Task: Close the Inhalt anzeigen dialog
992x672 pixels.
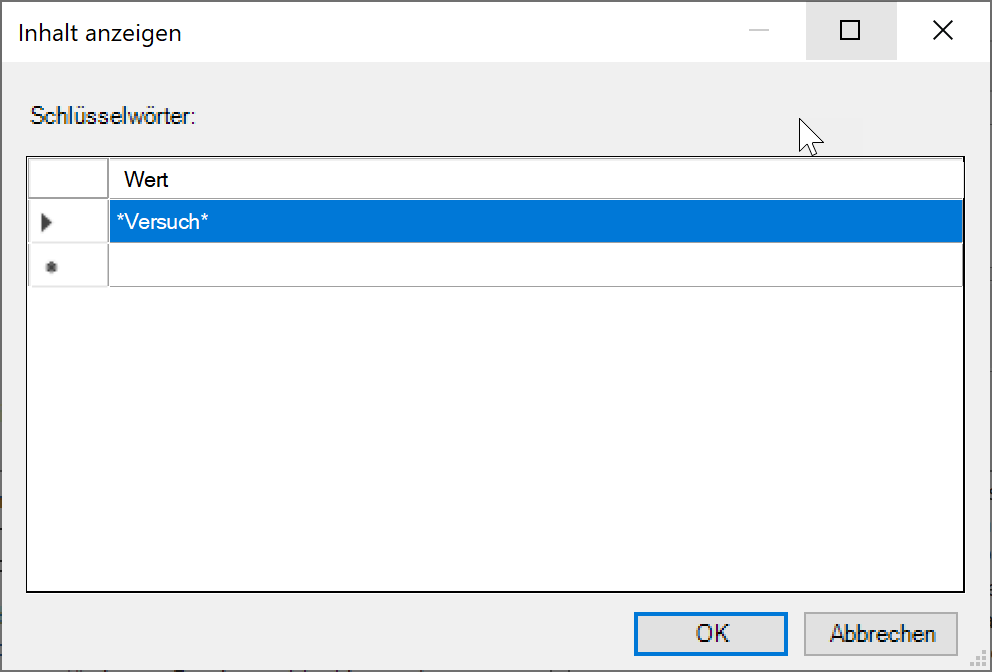Action: 942,31
